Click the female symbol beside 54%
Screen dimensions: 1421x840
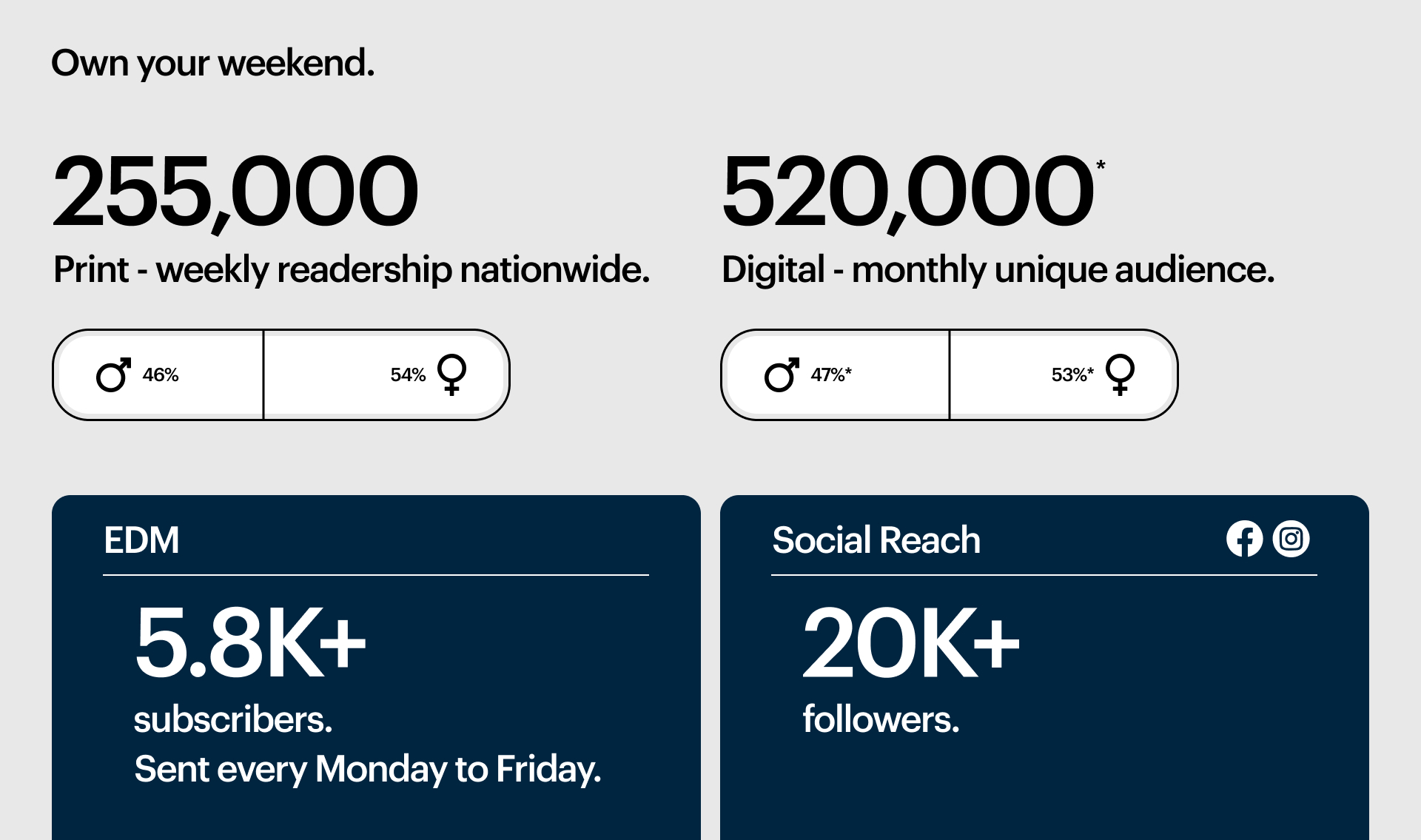[x=451, y=374]
